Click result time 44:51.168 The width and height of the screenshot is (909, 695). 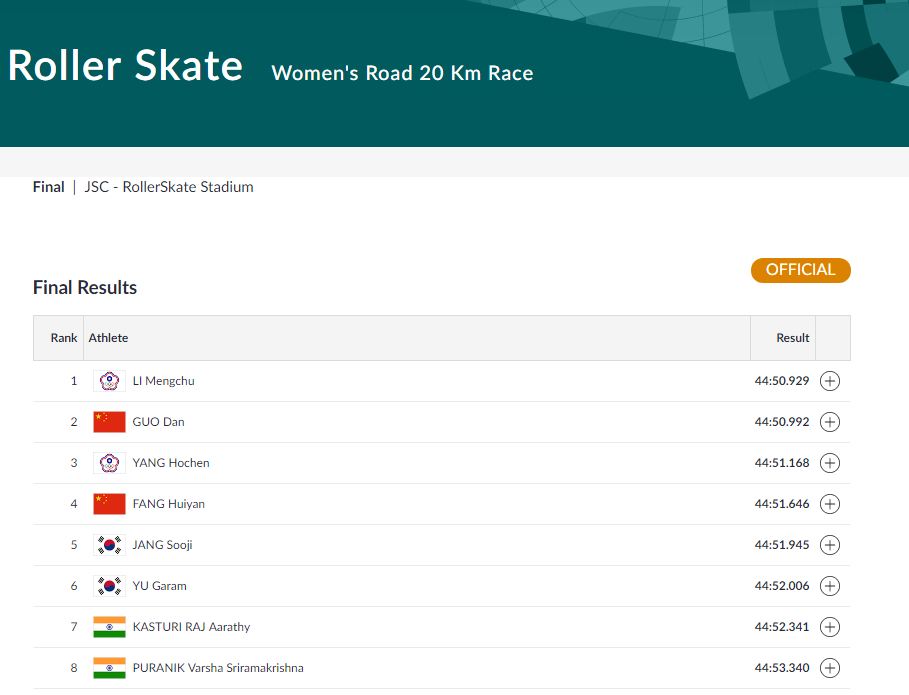click(x=781, y=463)
